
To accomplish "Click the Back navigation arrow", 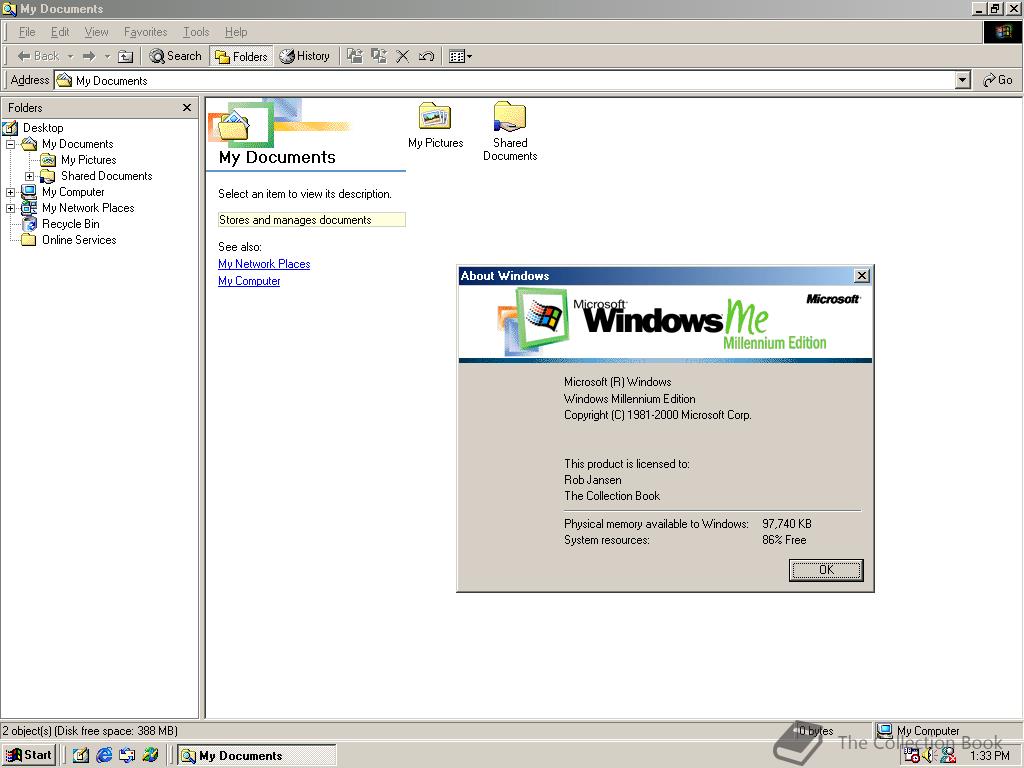I will (x=38, y=56).
